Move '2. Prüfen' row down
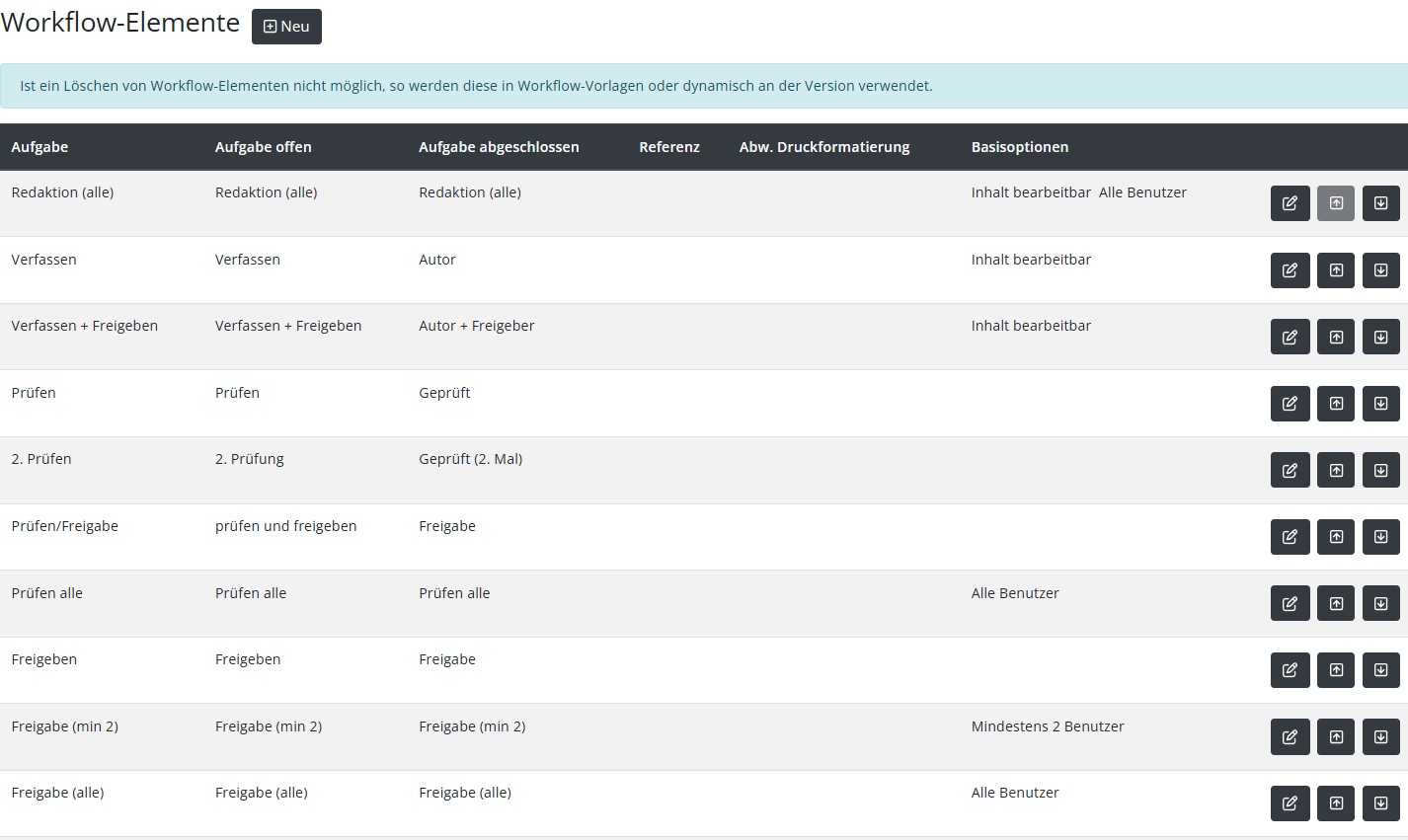Image resolution: width=1408 pixels, height=840 pixels. [1381, 470]
